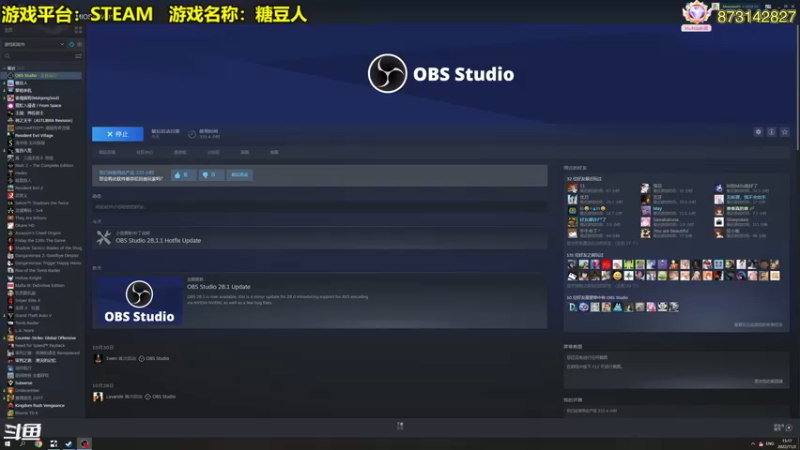Viewport: 800px width, 450px height.
Task: Open OBS from the taskbar
Action: click(84, 444)
